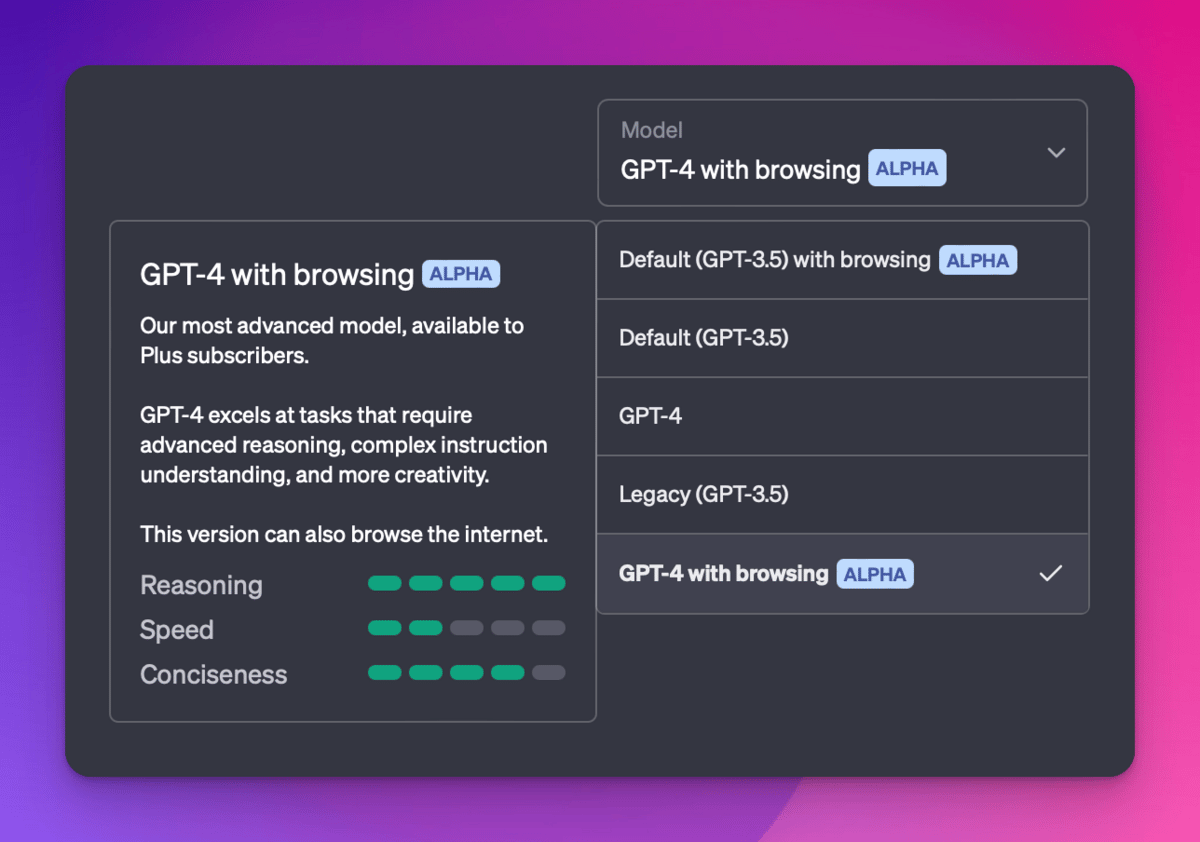Click ALPHA badge on the checked list item
This screenshot has height=842, width=1200.
point(875,574)
